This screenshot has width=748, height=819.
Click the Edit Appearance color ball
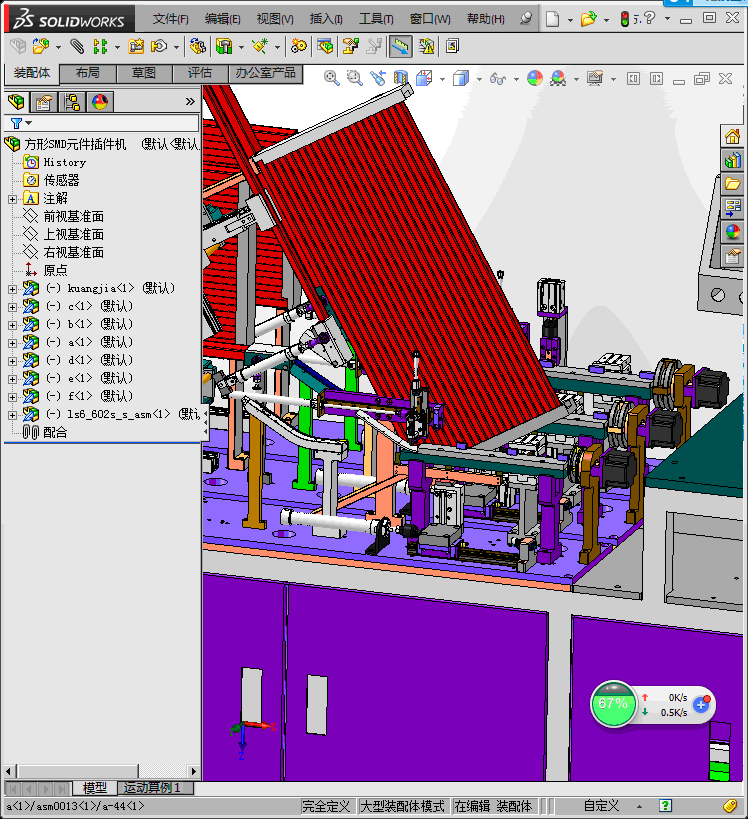(x=534, y=78)
